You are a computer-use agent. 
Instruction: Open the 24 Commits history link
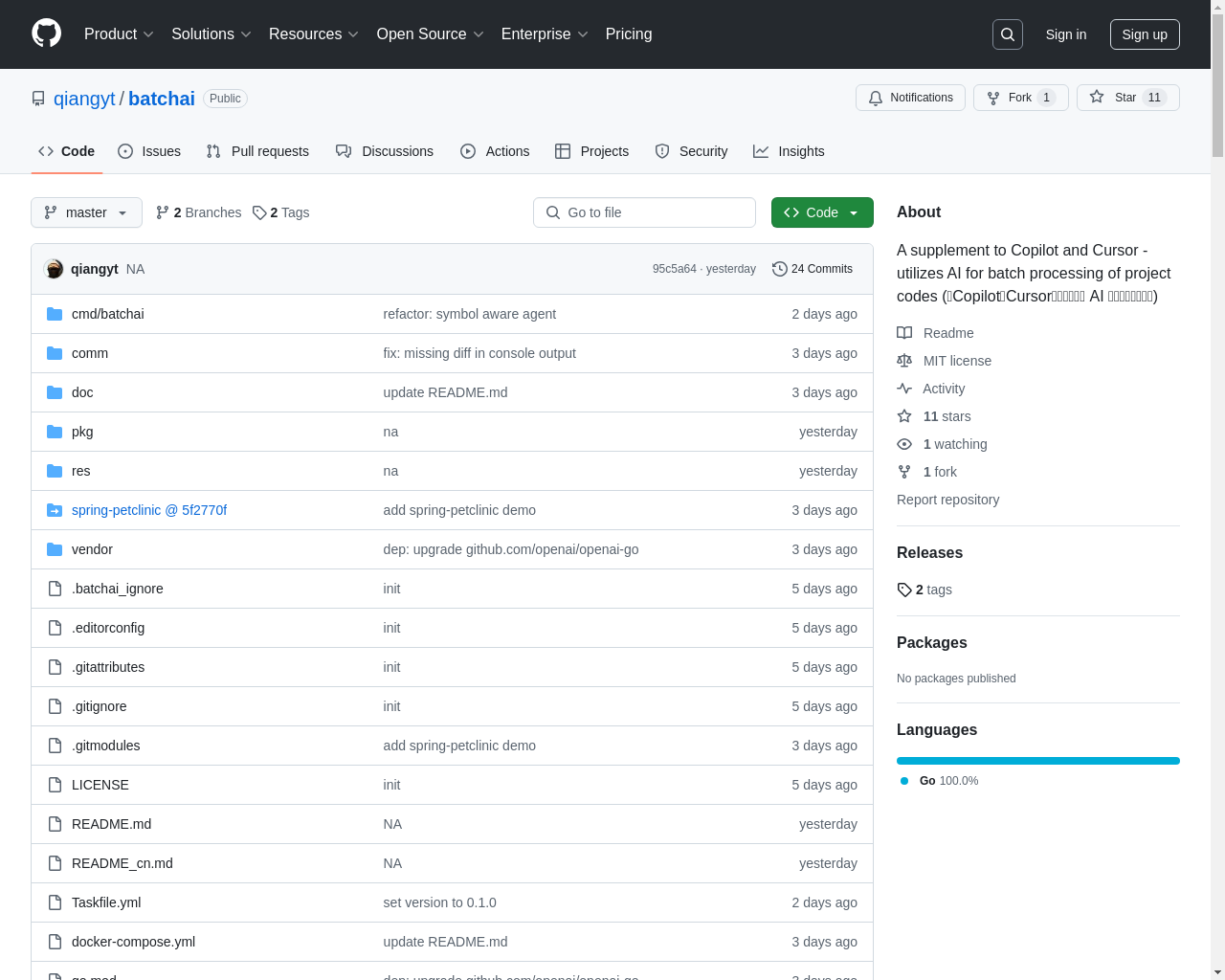pos(813,269)
